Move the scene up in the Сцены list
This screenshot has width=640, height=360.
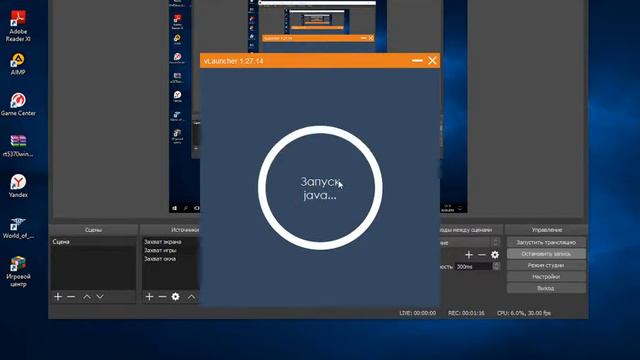point(87,297)
